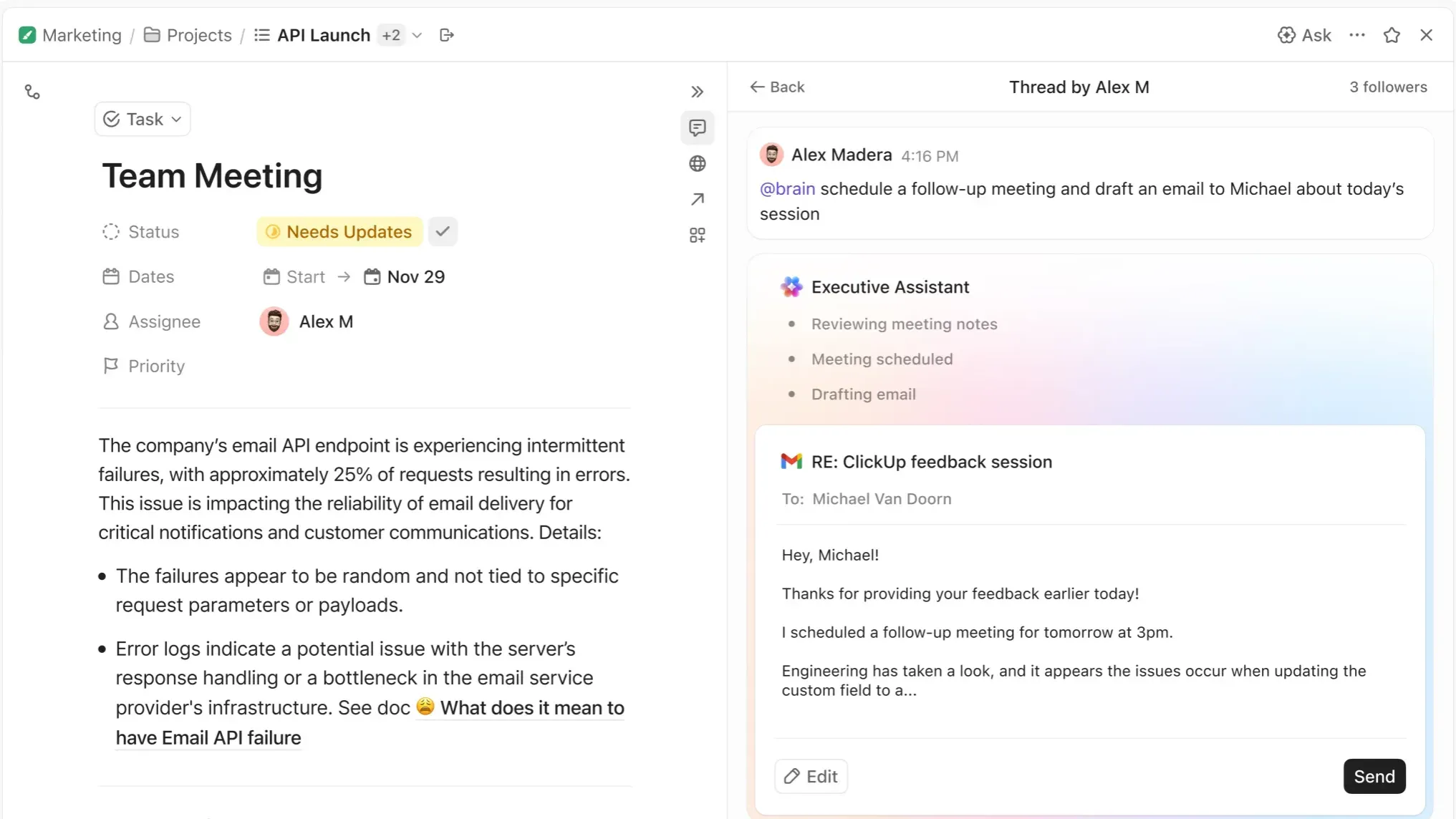
Task: Click the diagonal arrow icon in side rail
Action: tap(697, 199)
